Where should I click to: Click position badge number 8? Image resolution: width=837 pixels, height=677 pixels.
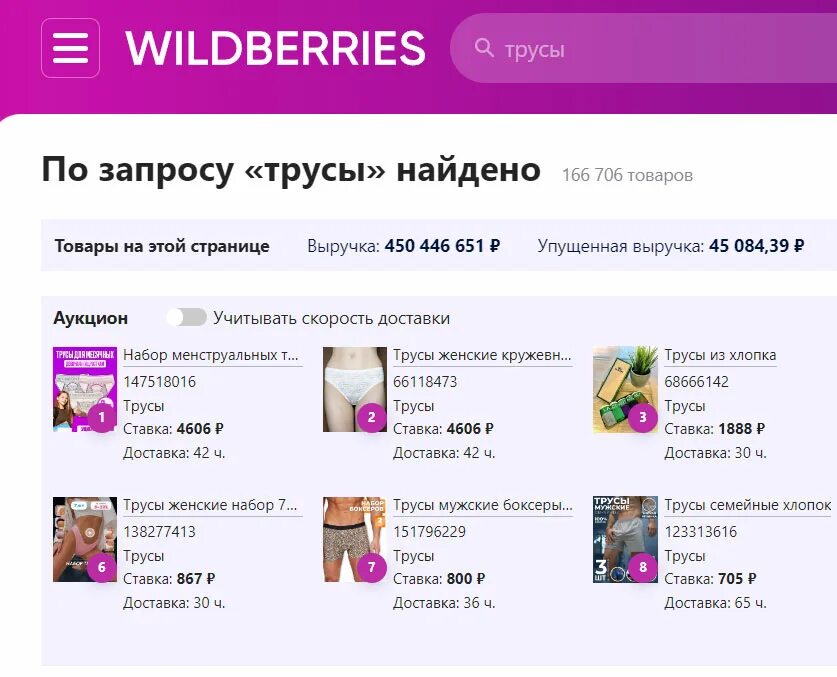point(643,567)
